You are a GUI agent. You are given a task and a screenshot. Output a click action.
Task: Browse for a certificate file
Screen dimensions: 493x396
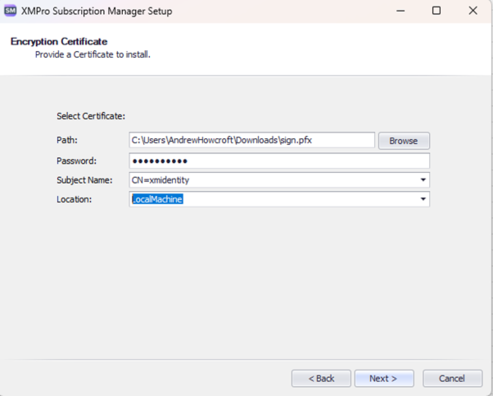[x=404, y=141]
